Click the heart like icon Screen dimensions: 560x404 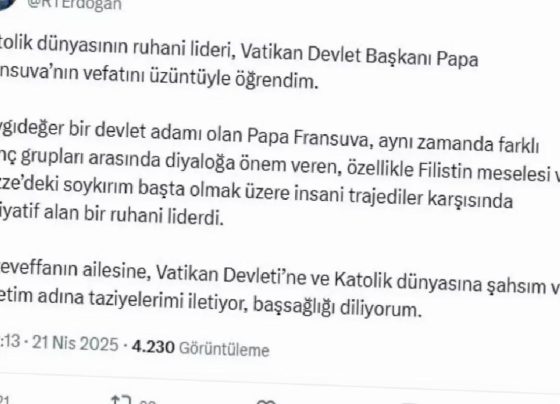pos(266,401)
